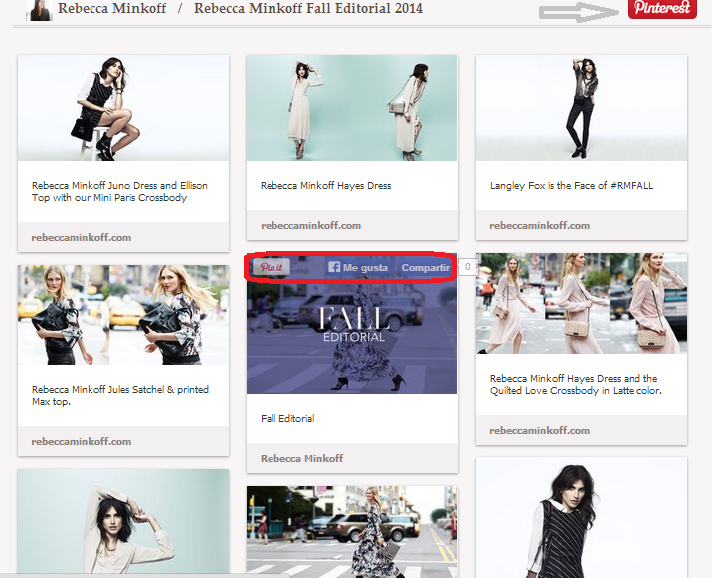This screenshot has width=712, height=578.
Task: Open the Hayes Dress pin image
Action: pyautogui.click(x=352, y=108)
